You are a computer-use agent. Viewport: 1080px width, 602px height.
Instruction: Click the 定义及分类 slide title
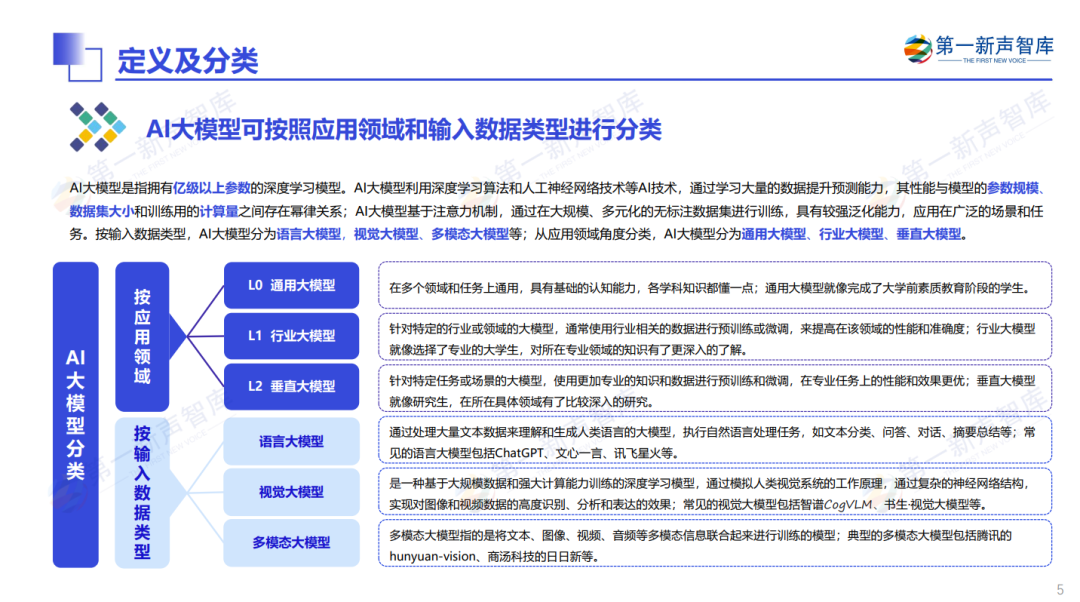tap(188, 61)
